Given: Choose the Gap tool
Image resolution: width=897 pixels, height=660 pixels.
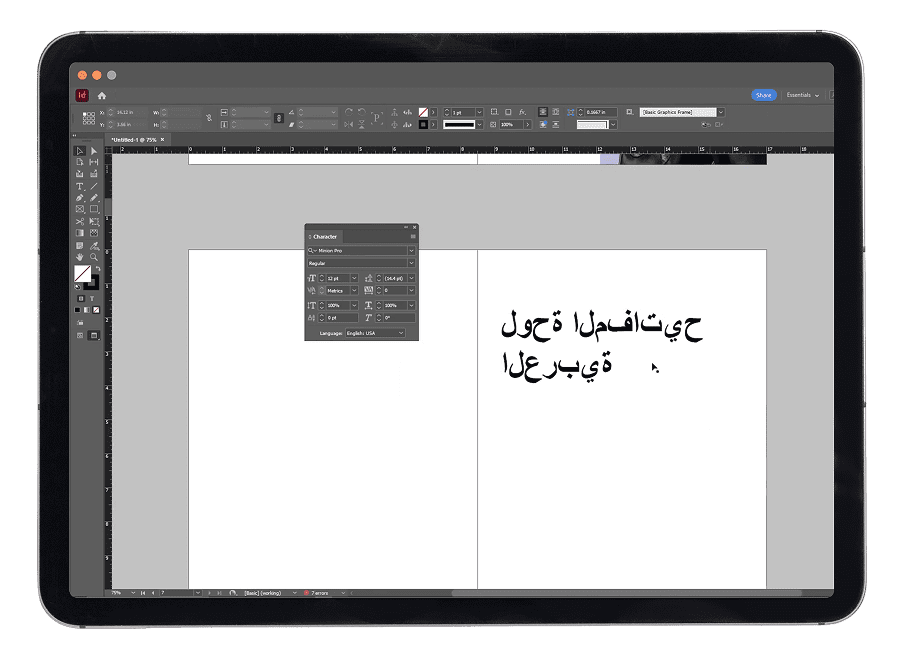Looking at the screenshot, I should coord(94,162).
